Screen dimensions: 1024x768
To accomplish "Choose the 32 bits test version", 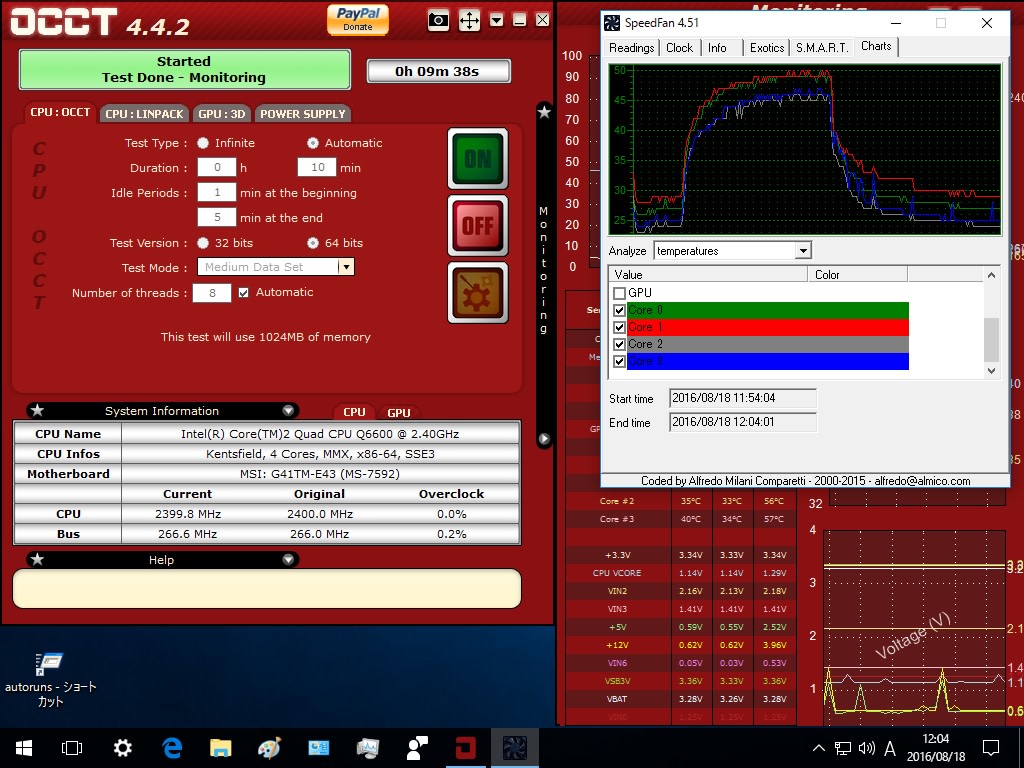I will pyautogui.click(x=203, y=243).
